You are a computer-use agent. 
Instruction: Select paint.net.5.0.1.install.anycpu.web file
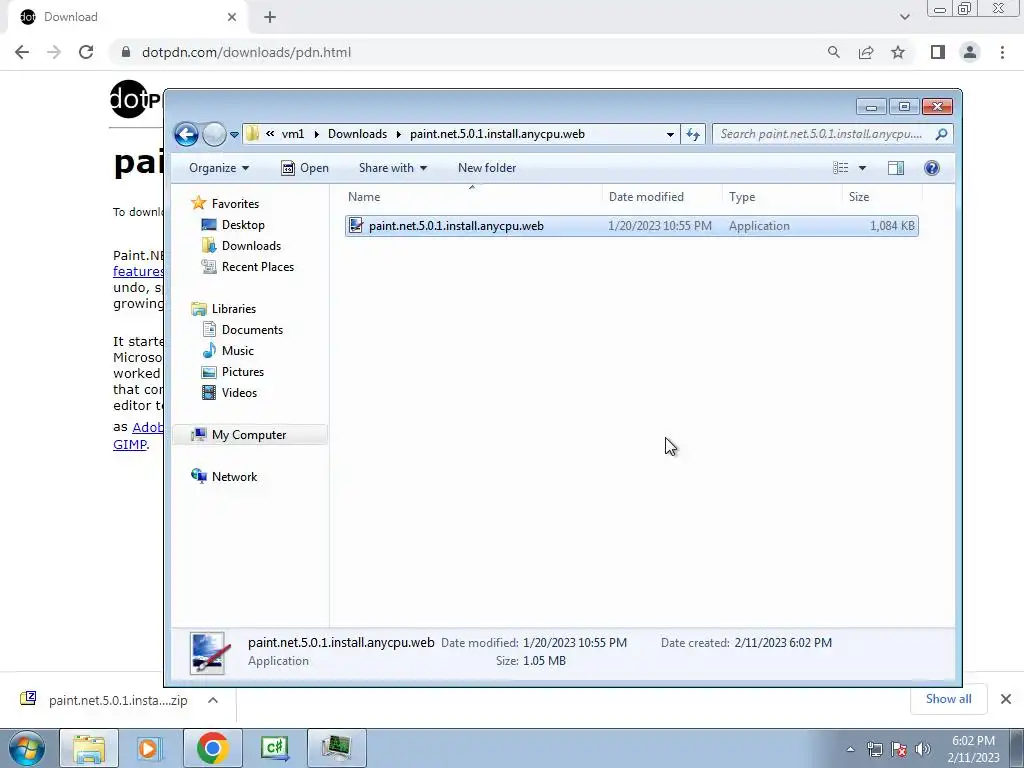click(x=632, y=226)
